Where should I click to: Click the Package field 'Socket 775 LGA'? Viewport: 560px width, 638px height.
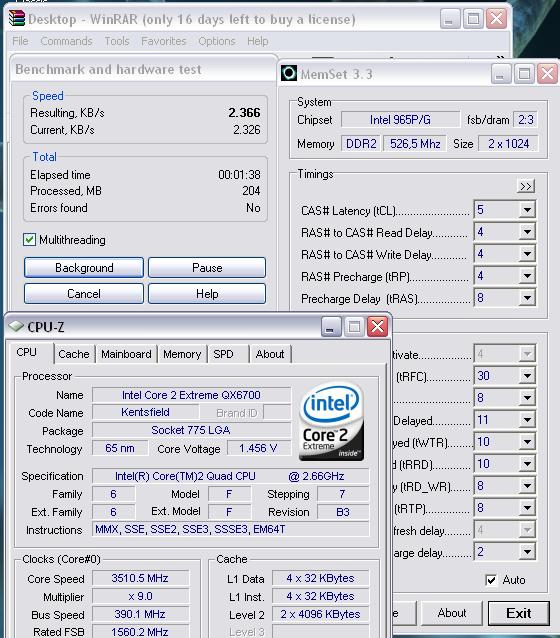tap(191, 430)
